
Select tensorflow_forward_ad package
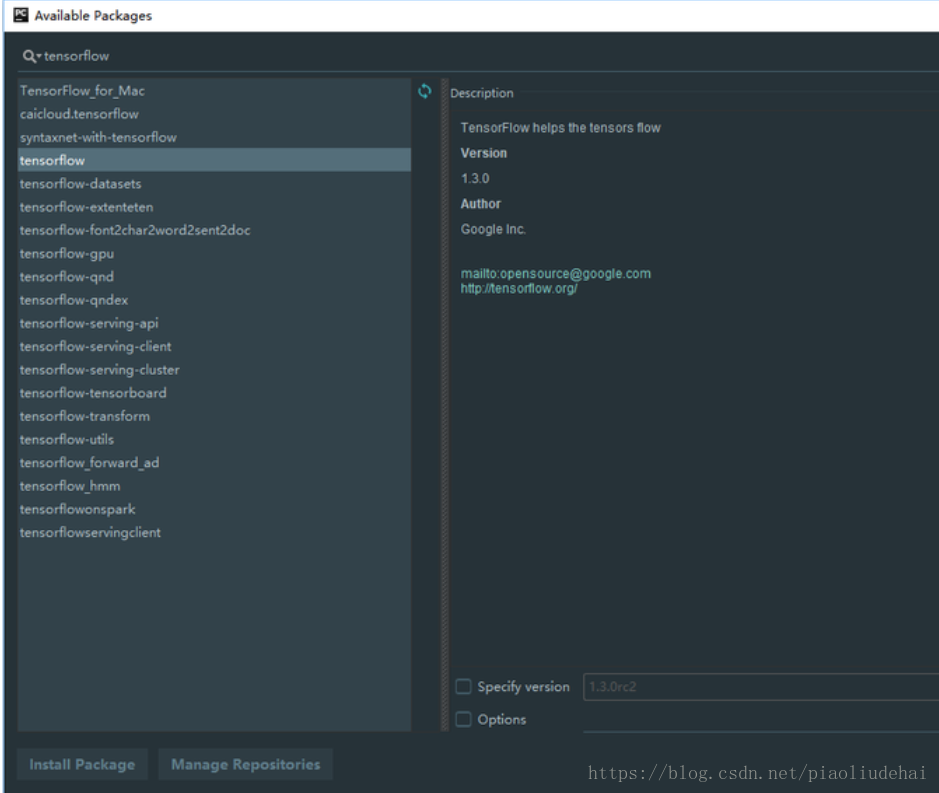[214, 462]
